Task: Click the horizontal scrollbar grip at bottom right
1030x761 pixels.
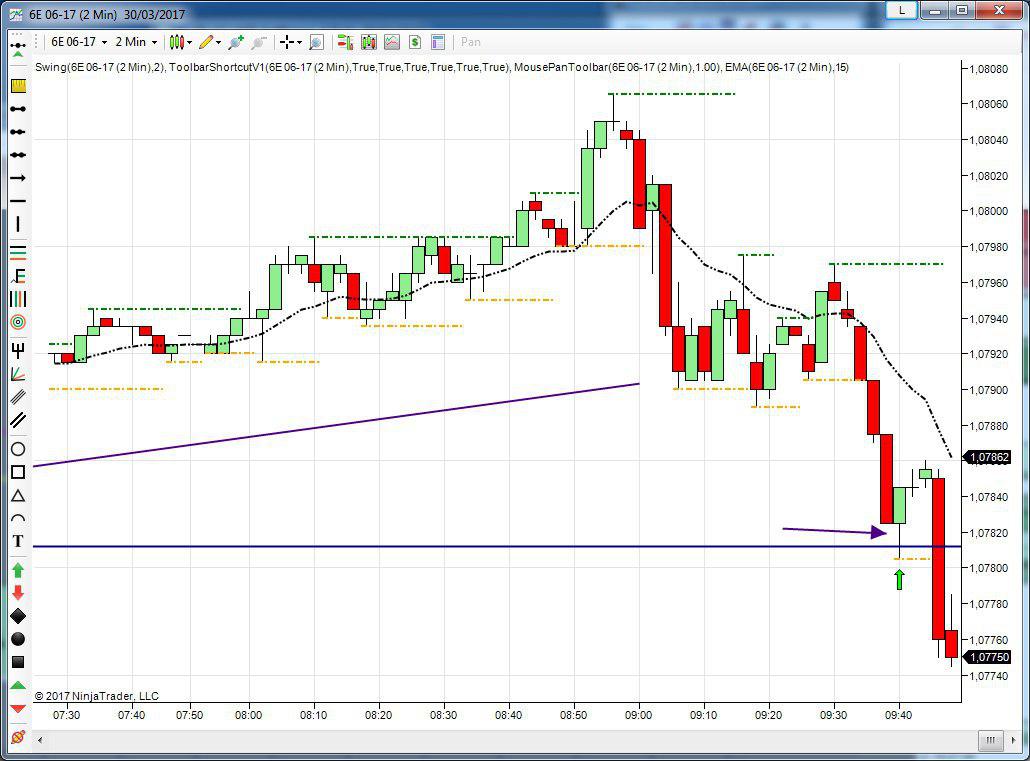Action: click(990, 741)
